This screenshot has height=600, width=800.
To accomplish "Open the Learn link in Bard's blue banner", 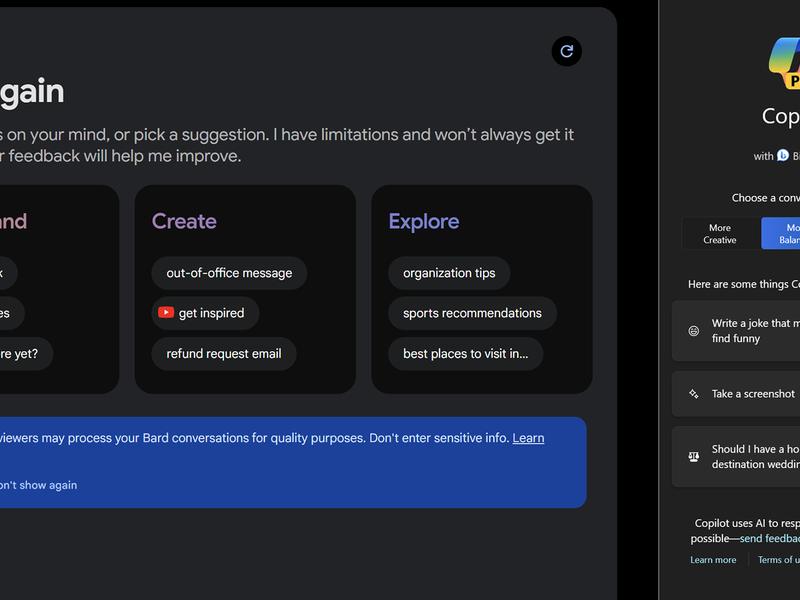I will (x=528, y=438).
